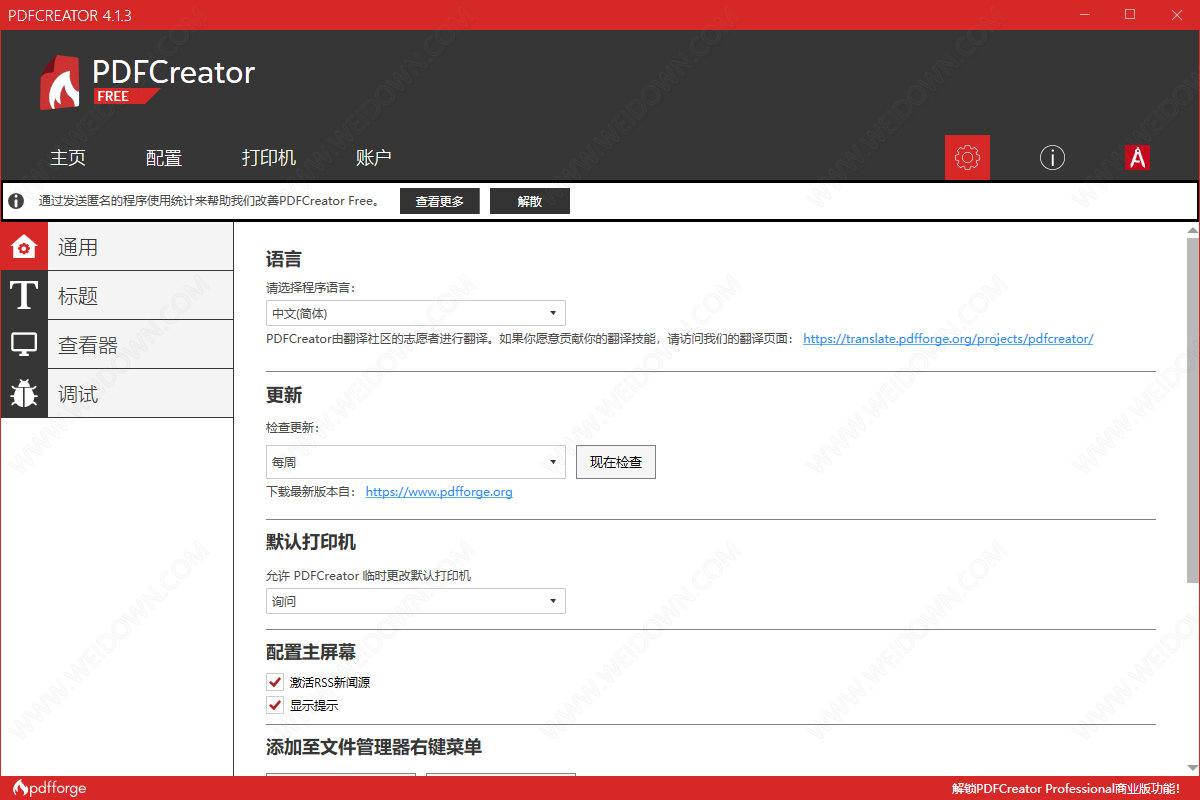1200x800 pixels.
Task: Open the 中文(简体) language dropdown
Action: (x=416, y=313)
